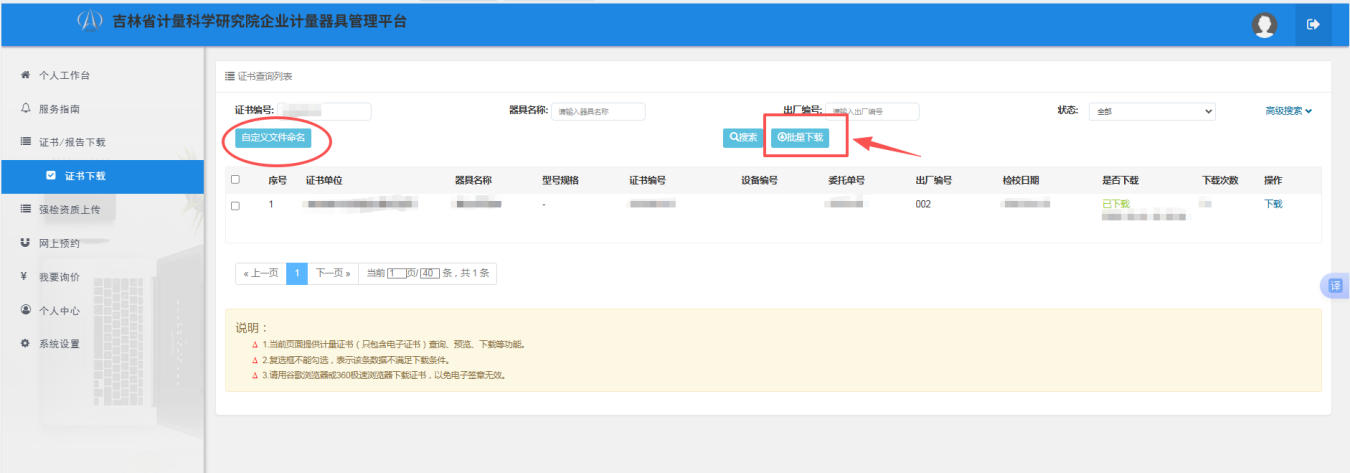The image size is (1350, 473).
Task: Open the 状态 dropdown showing 全部
Action: tap(1152, 111)
